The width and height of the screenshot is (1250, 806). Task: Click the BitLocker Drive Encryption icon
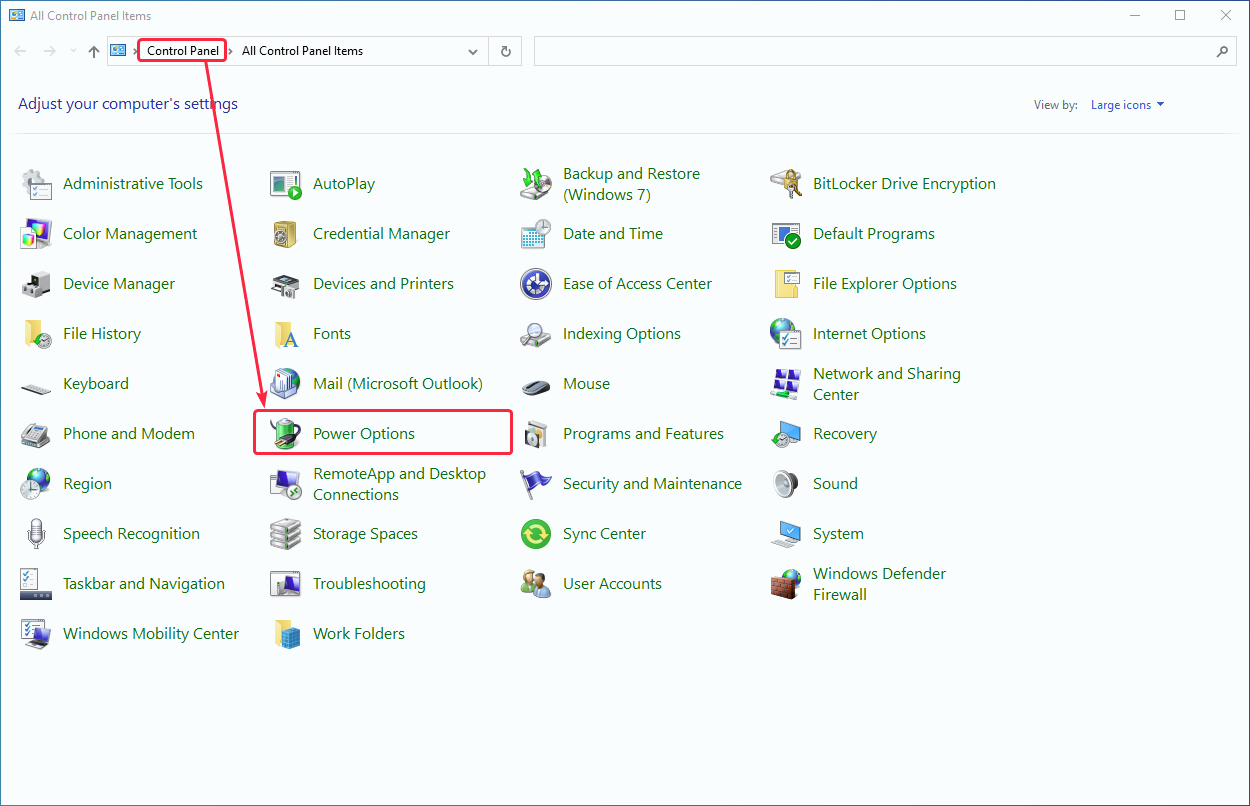click(x=786, y=184)
